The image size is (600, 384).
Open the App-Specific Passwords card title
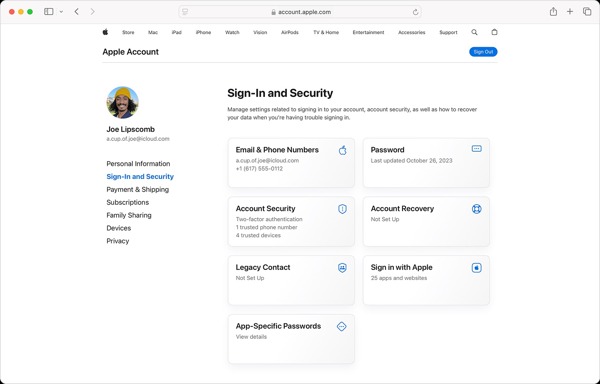tap(278, 326)
